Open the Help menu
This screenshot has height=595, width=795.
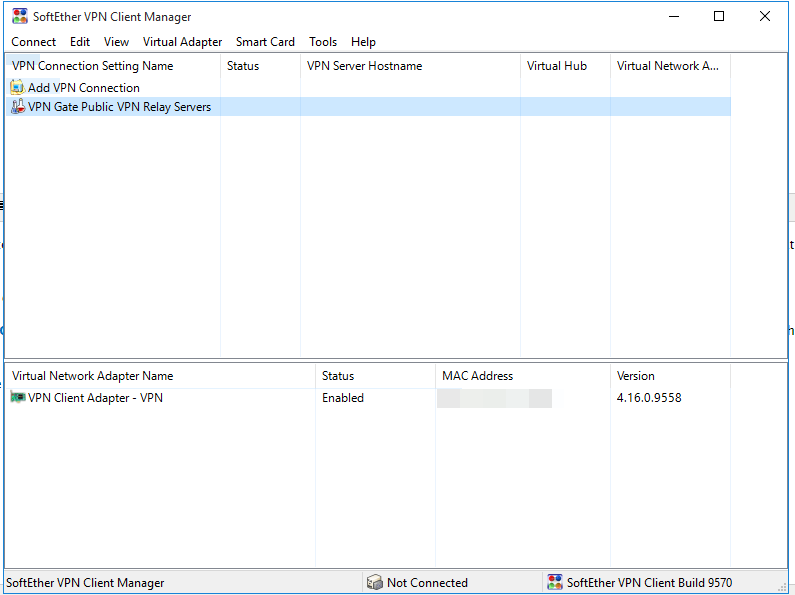[363, 42]
